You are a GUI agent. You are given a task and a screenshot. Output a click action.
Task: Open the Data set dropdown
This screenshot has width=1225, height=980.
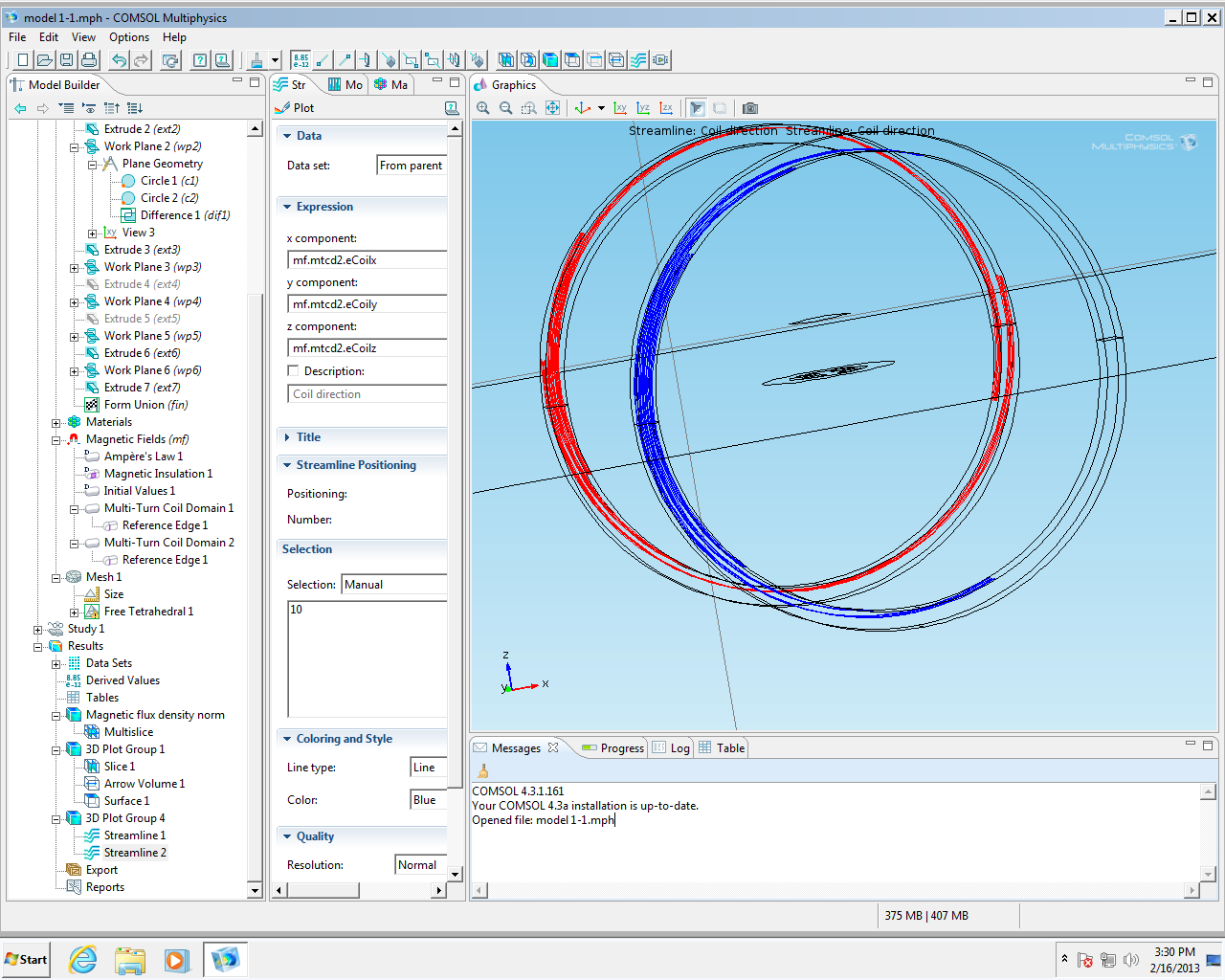[x=412, y=166]
